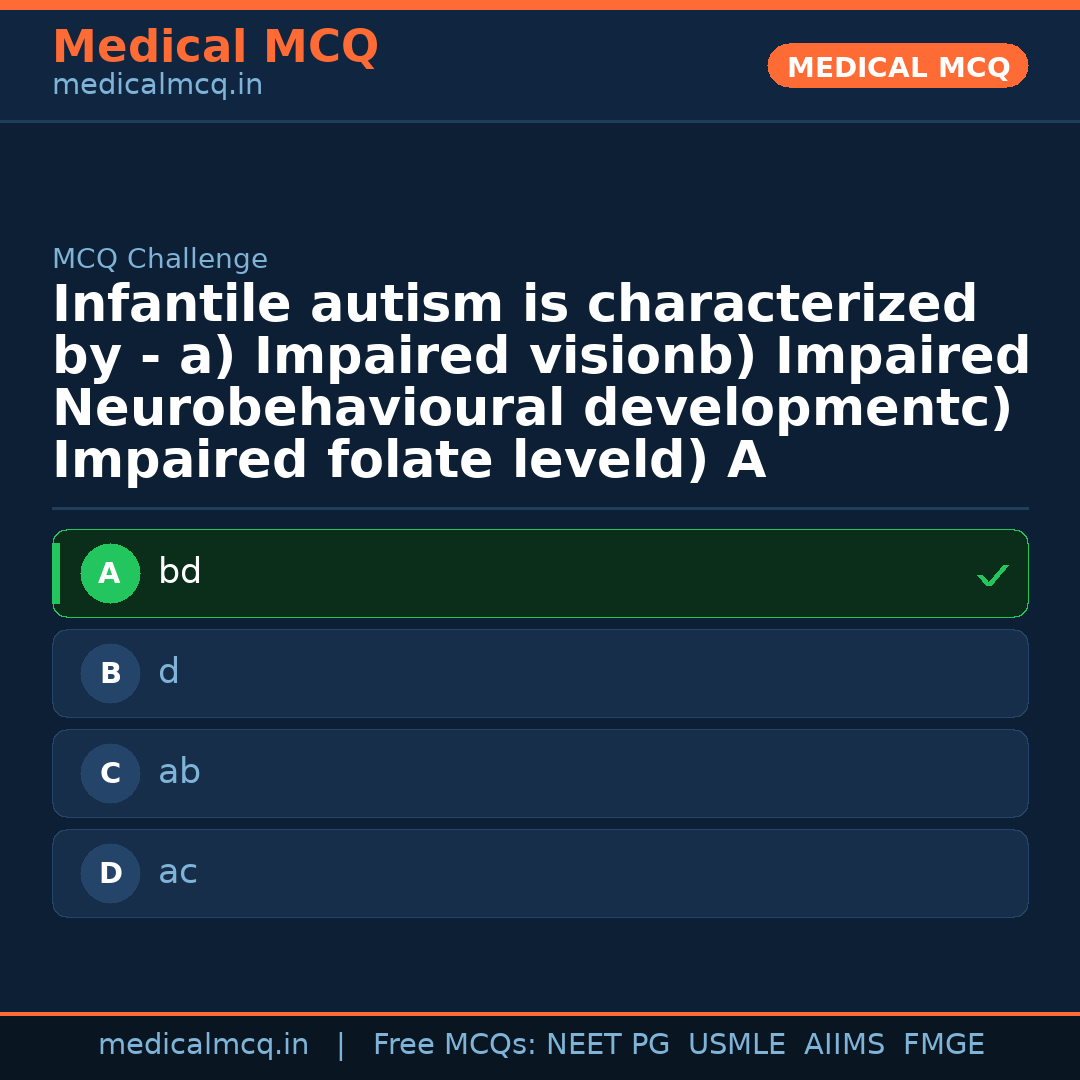Click the letter C circle badge
This screenshot has height=1080, width=1080.
pos(110,773)
